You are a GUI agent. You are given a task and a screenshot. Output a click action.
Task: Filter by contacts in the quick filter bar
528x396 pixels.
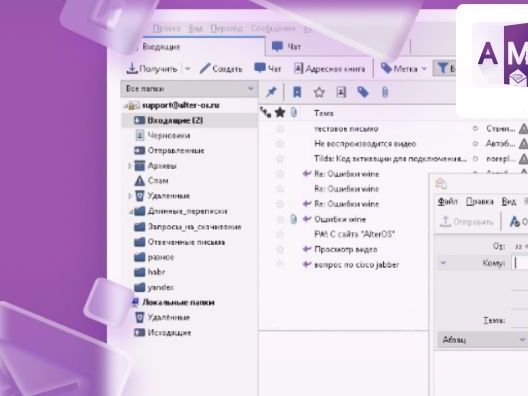click(341, 92)
